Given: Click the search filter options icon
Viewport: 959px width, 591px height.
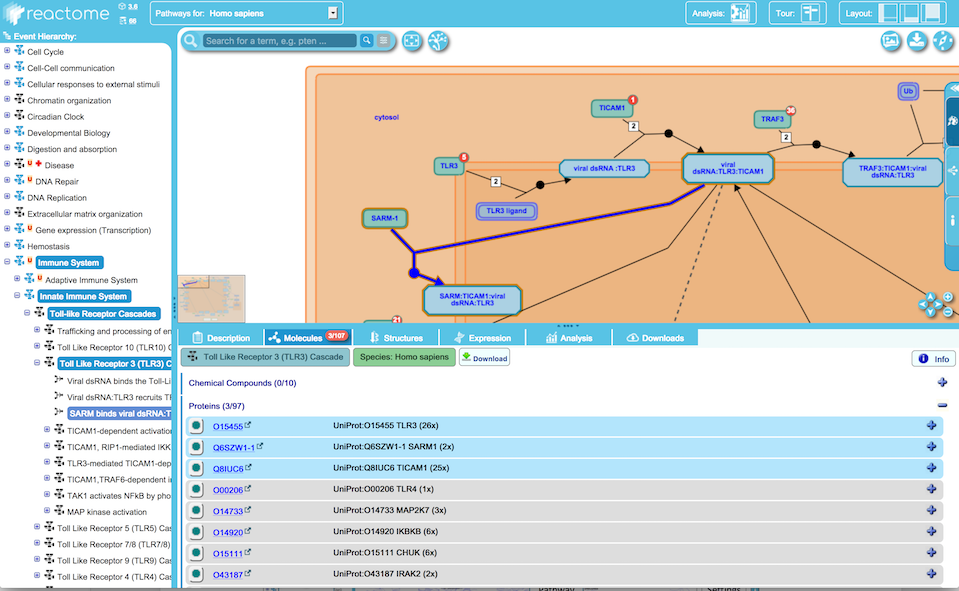Looking at the screenshot, I should click(x=383, y=41).
